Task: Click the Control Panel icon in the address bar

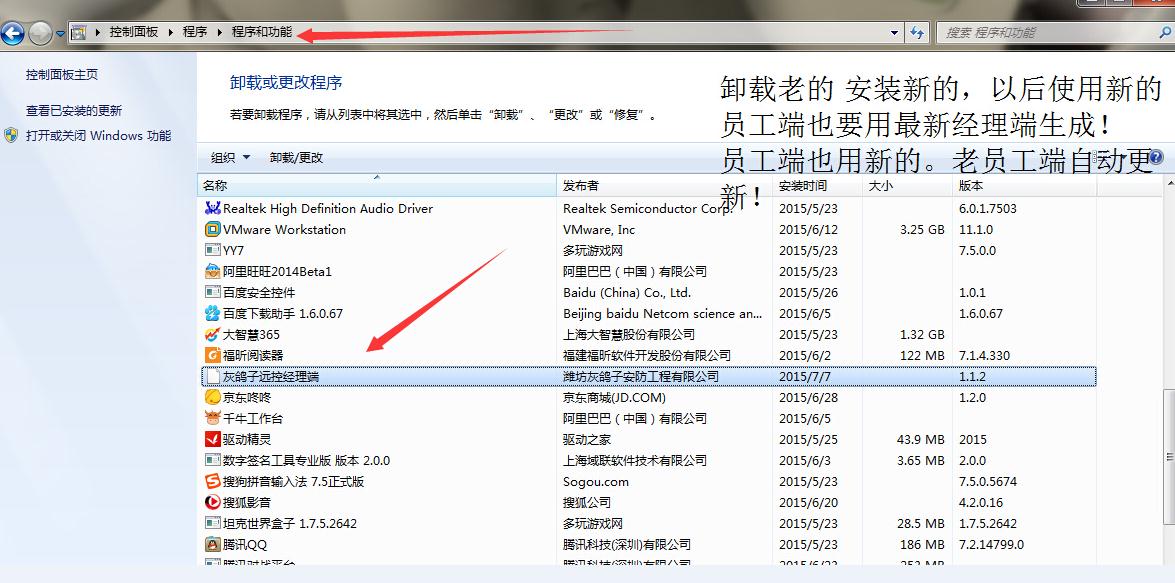Action: click(x=78, y=32)
